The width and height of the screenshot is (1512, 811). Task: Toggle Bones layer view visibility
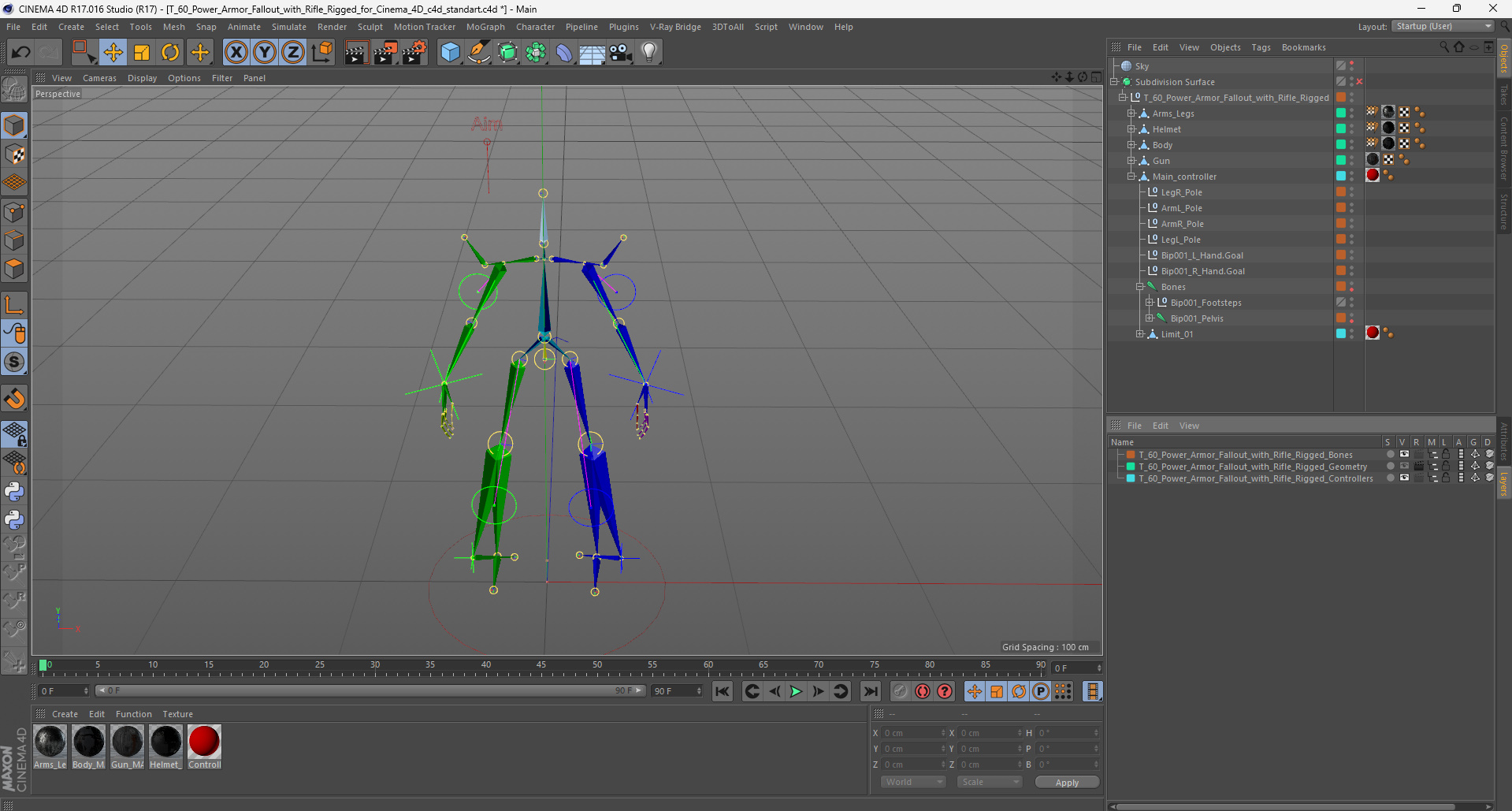point(1404,455)
